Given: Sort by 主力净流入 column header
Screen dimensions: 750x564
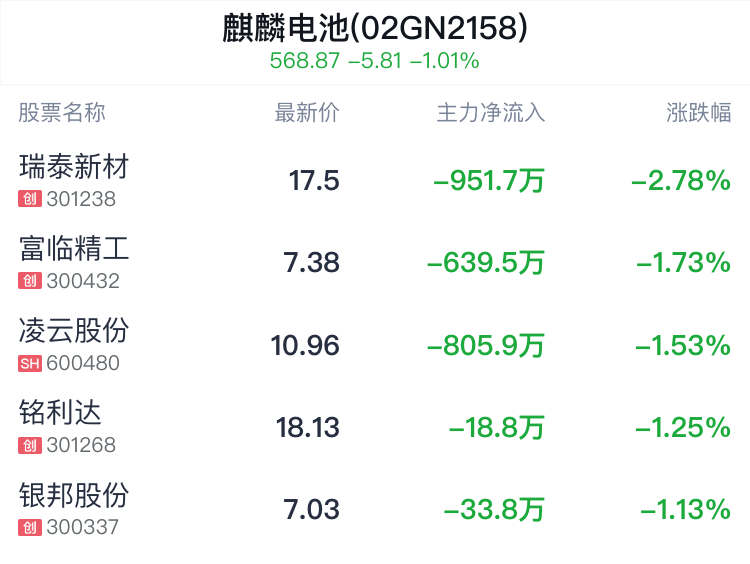Looking at the screenshot, I should (x=491, y=113).
